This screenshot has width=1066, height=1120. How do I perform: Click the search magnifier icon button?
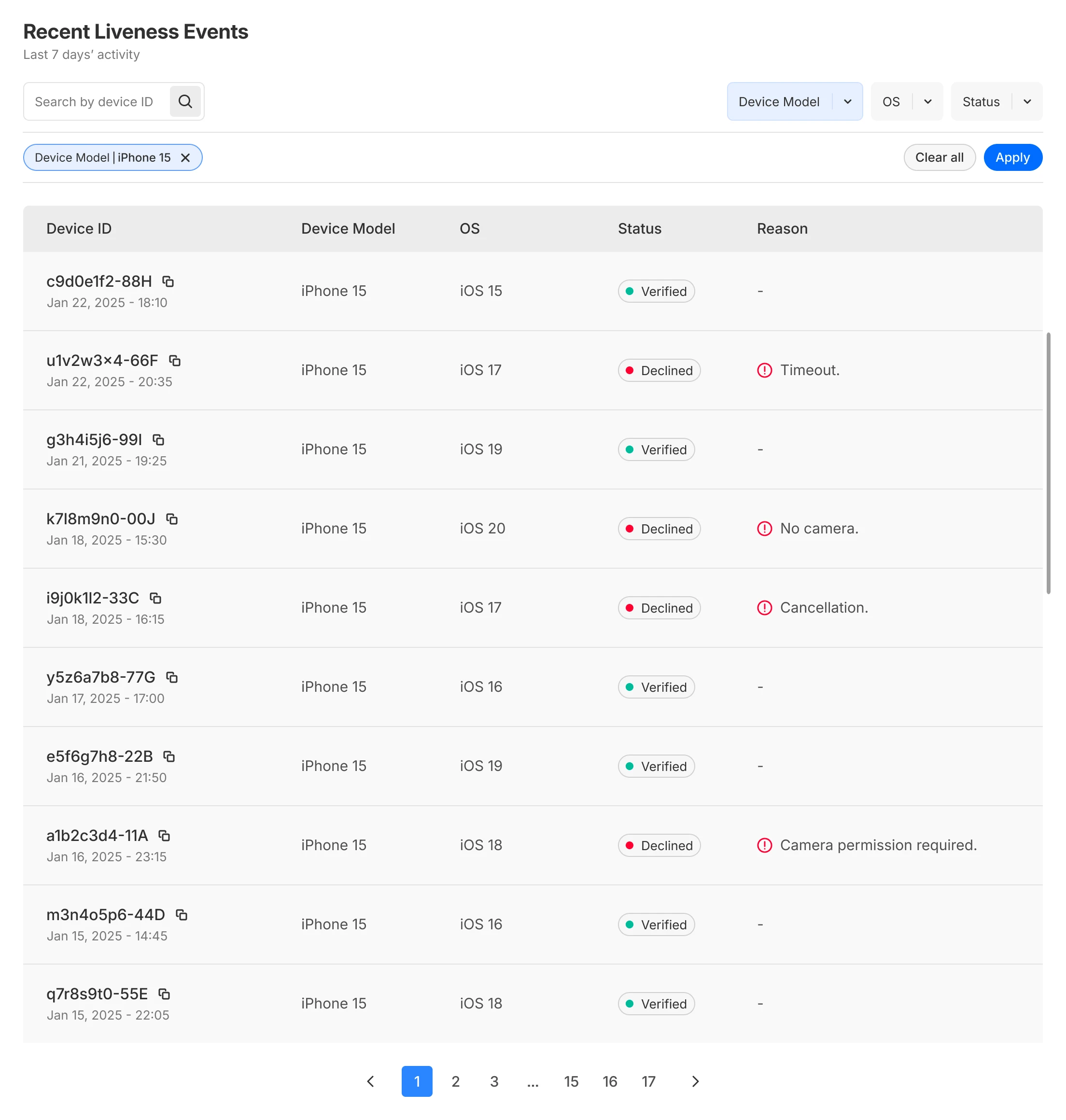(x=185, y=102)
